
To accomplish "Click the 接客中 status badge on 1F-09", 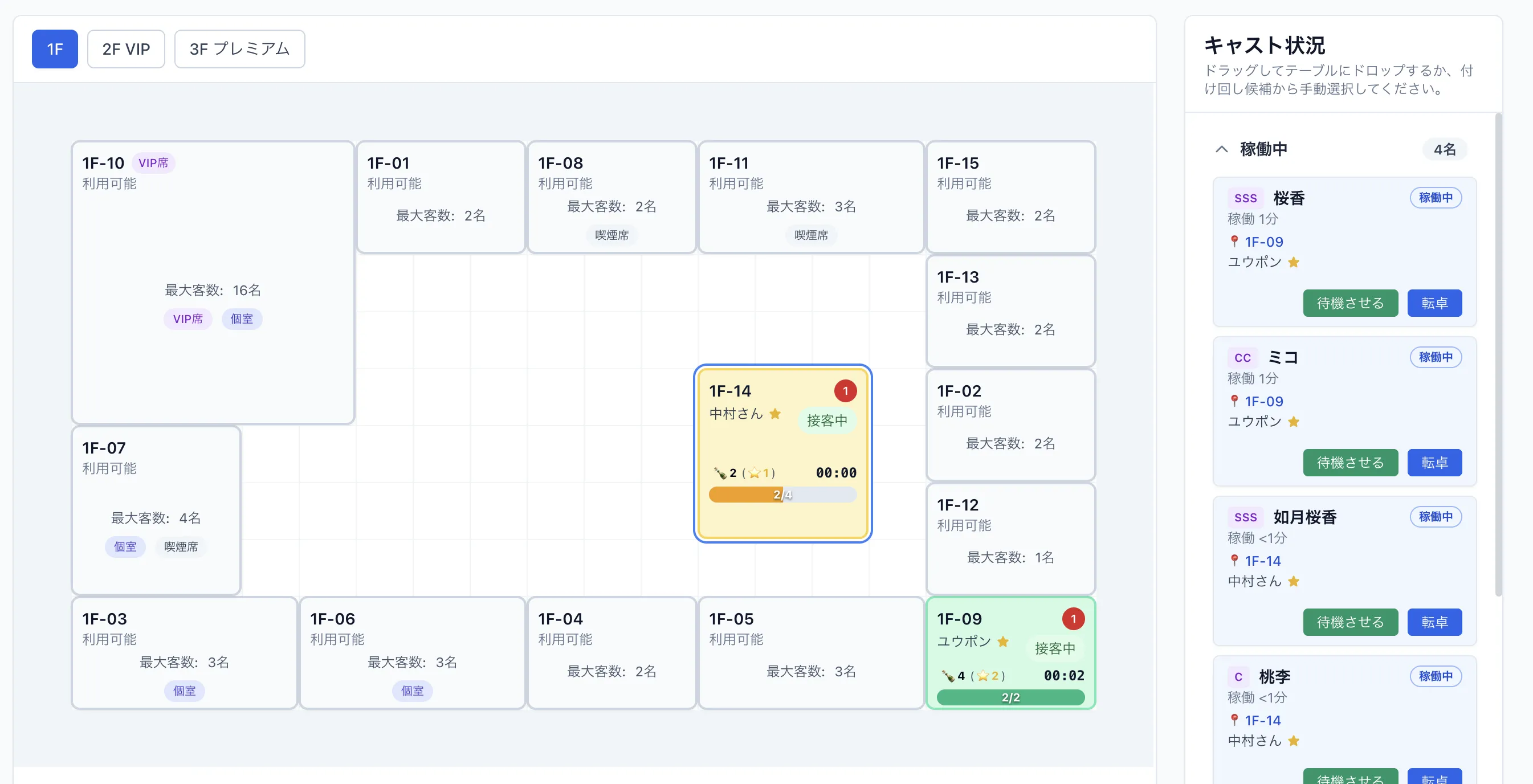I will 1054,648.
